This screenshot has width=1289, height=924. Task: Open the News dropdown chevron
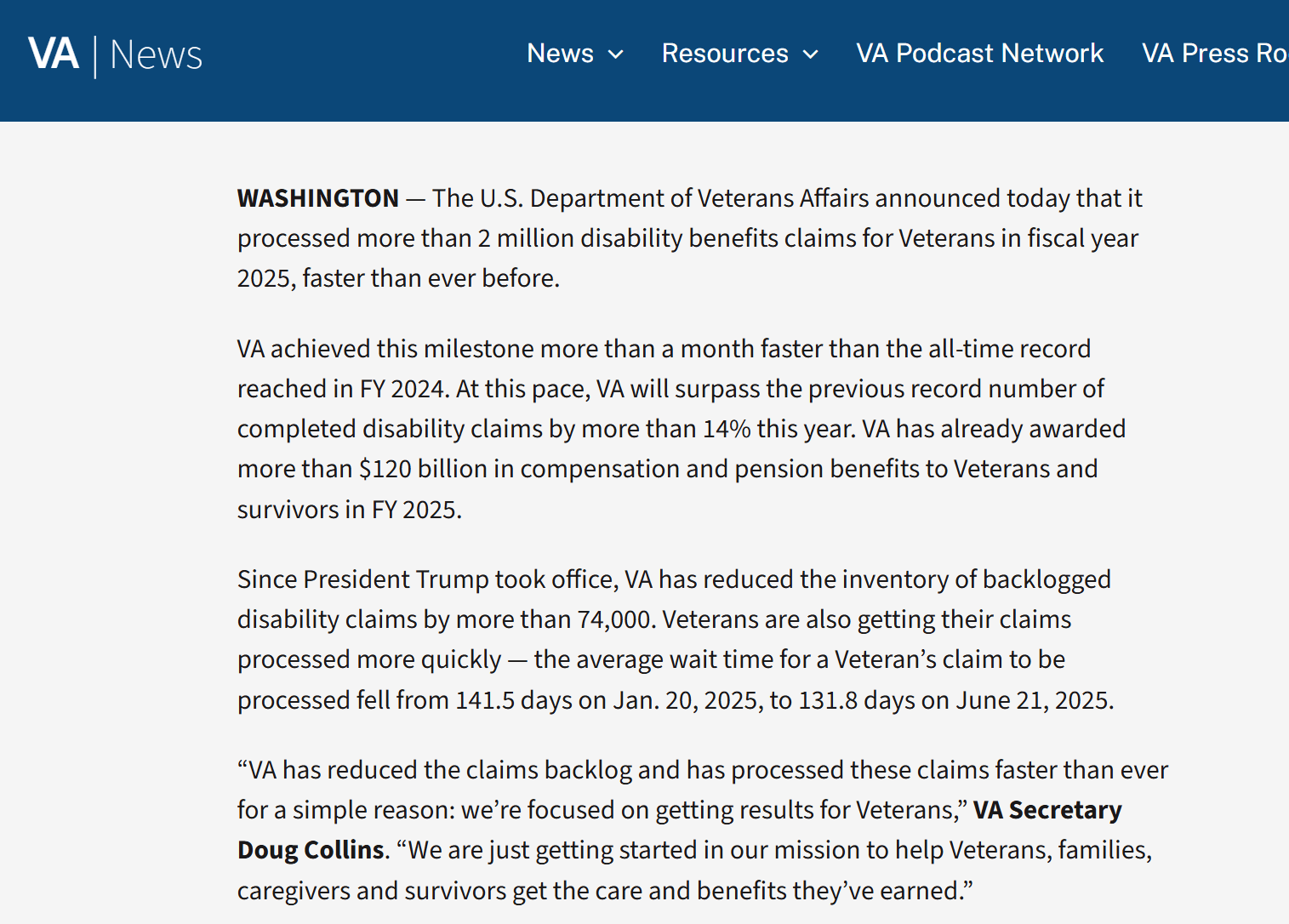click(x=615, y=54)
